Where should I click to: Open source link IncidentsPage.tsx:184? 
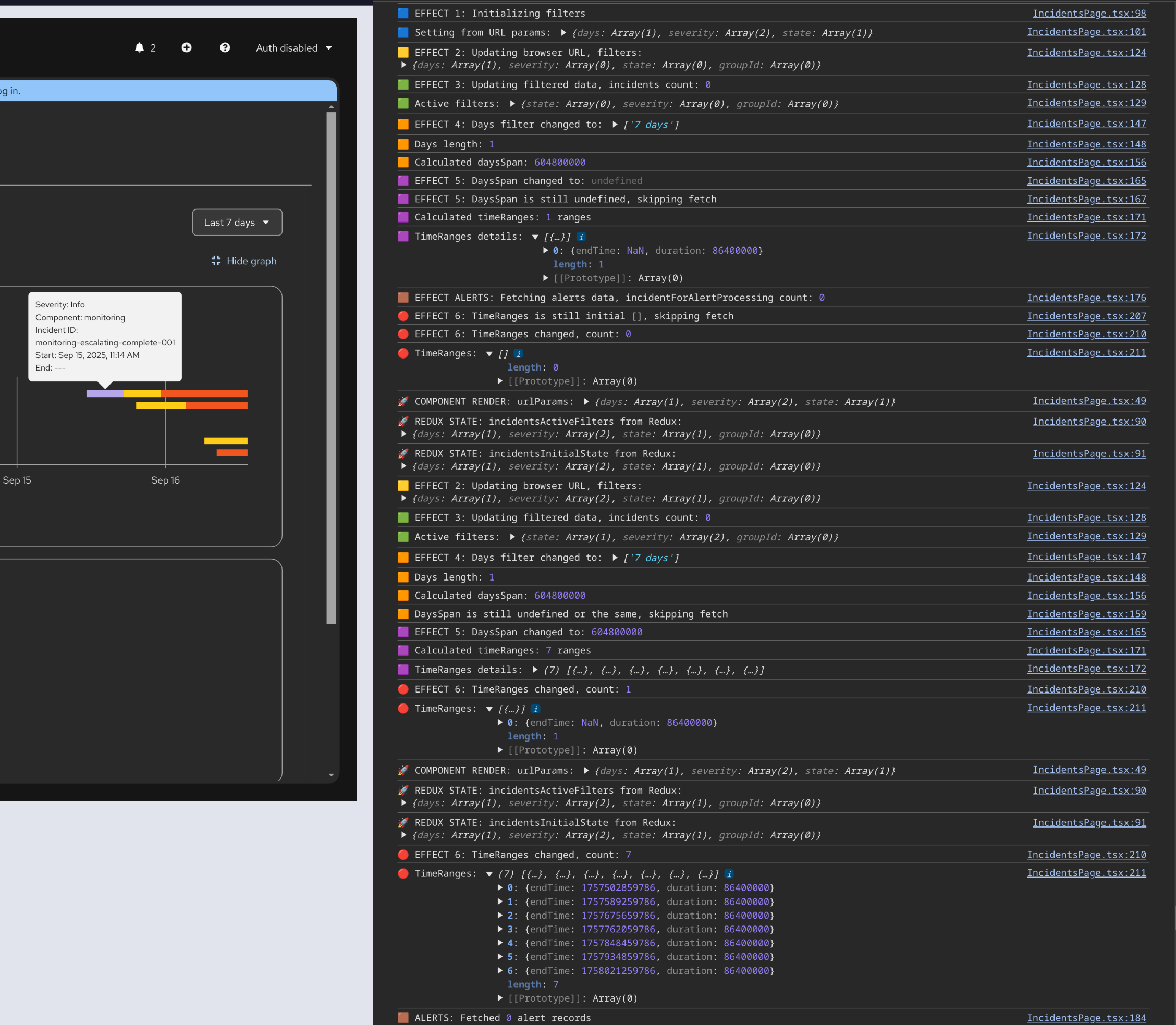pos(1086,1018)
